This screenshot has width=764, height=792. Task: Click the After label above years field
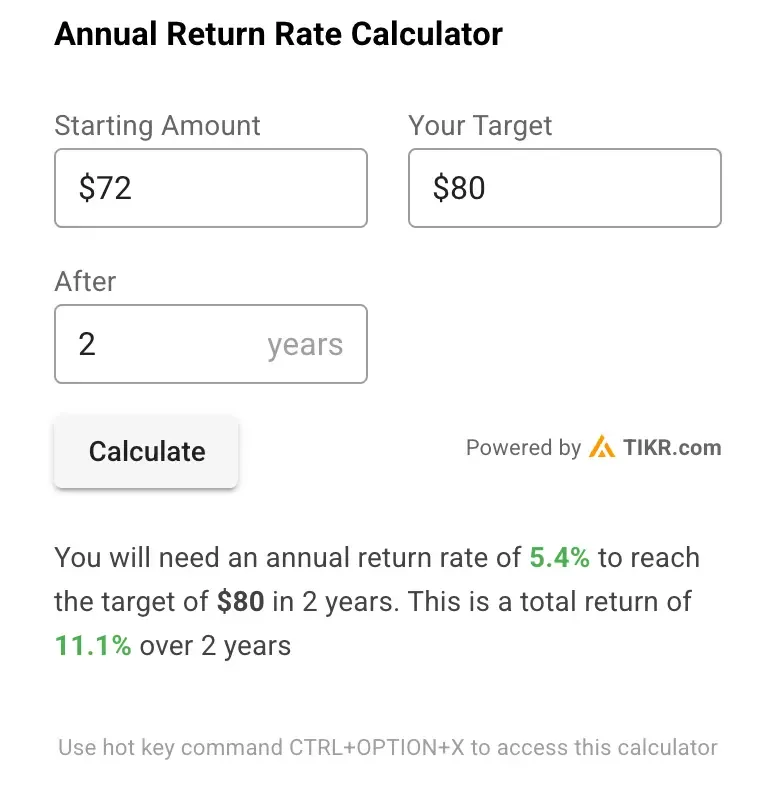(85, 281)
